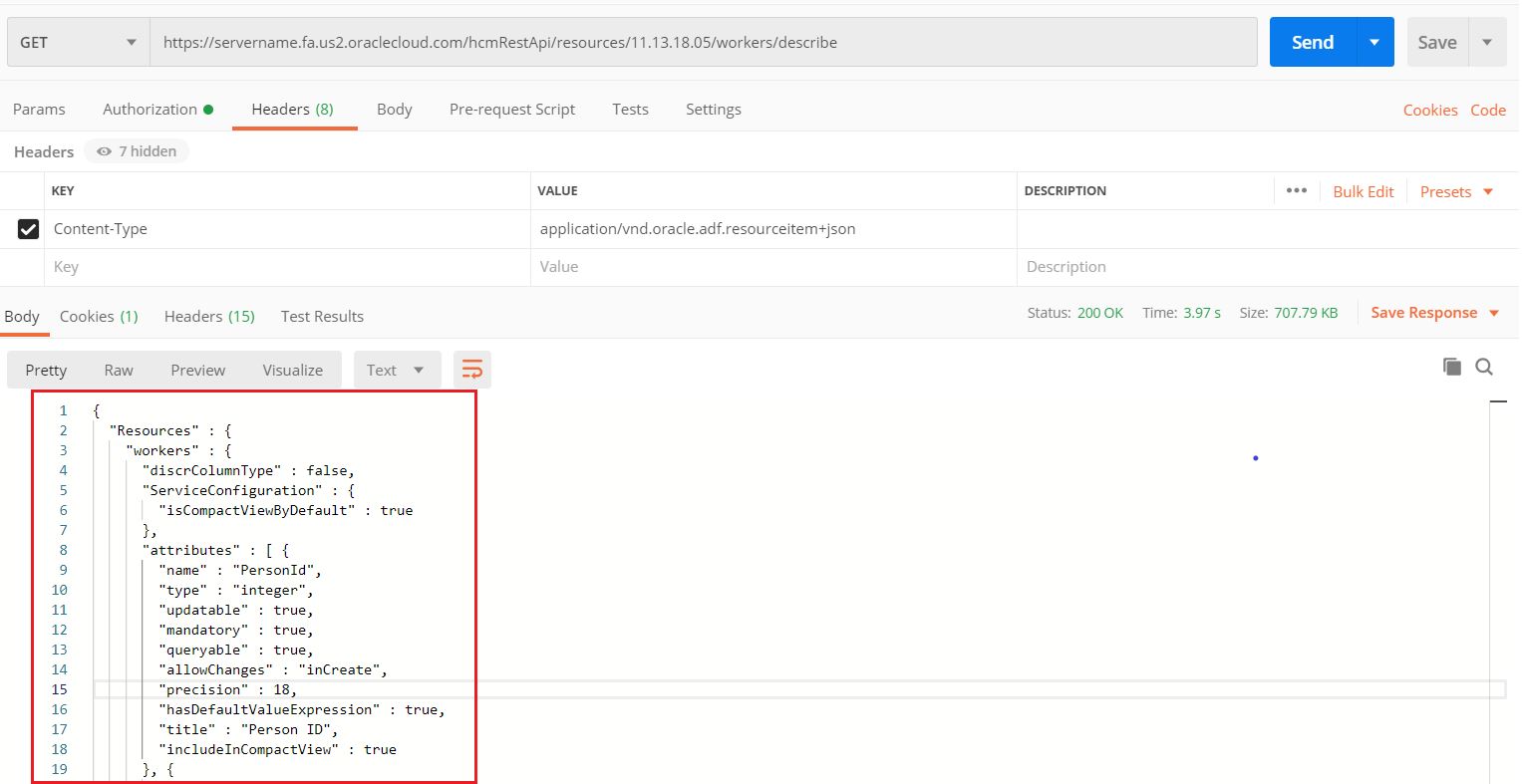Switch response view to Pretty

pyautogui.click(x=46, y=370)
